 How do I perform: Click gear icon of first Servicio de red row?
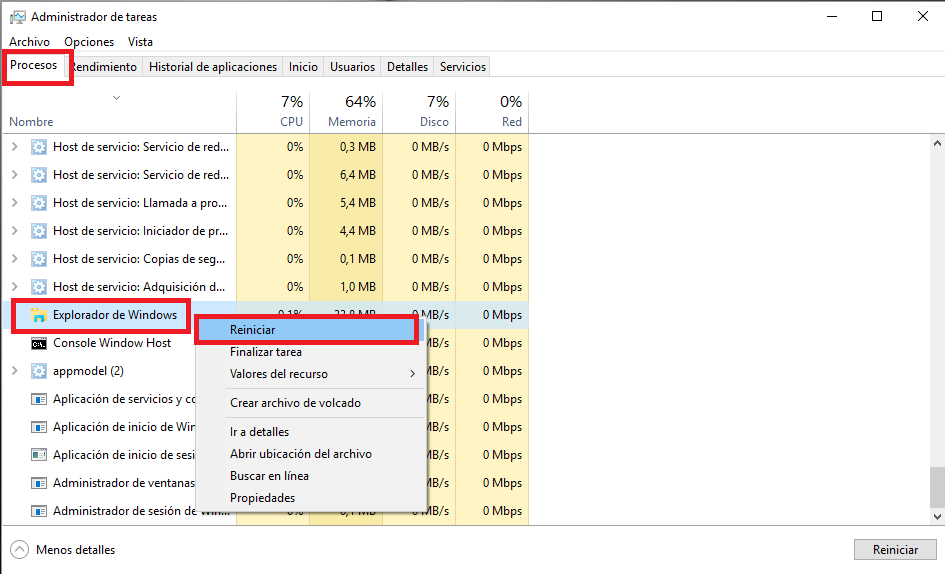tap(39, 147)
